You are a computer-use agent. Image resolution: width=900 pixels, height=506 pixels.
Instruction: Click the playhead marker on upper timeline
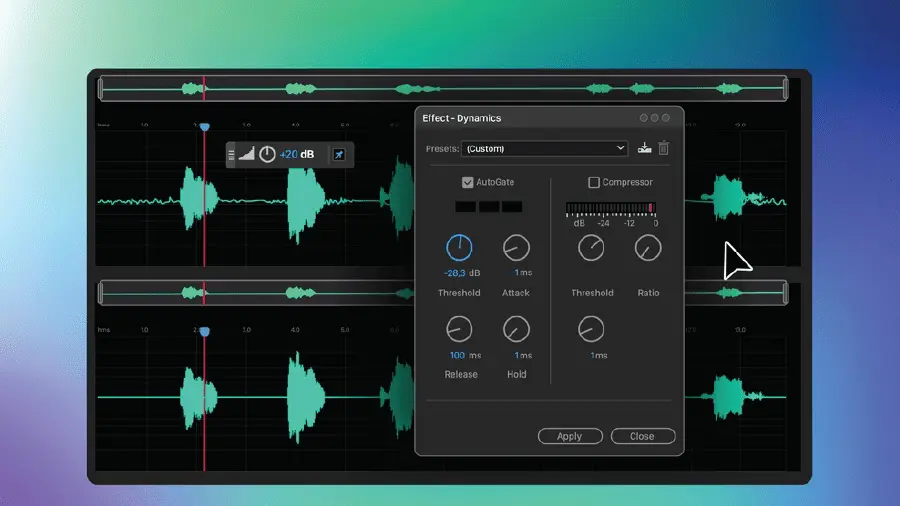tap(204, 127)
